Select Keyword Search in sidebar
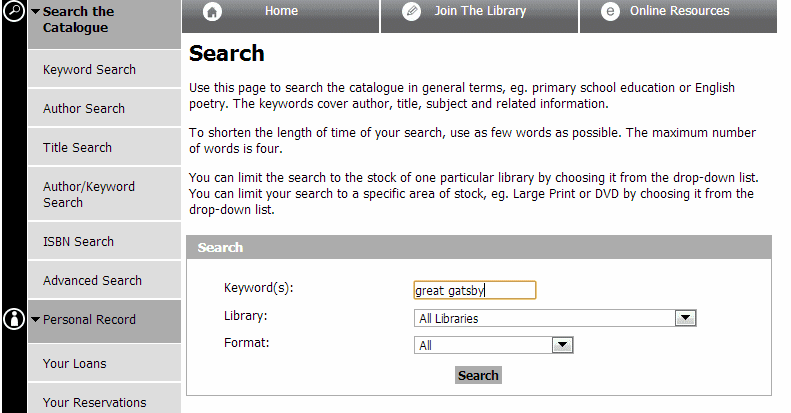The width and height of the screenshot is (791, 413). (89, 70)
